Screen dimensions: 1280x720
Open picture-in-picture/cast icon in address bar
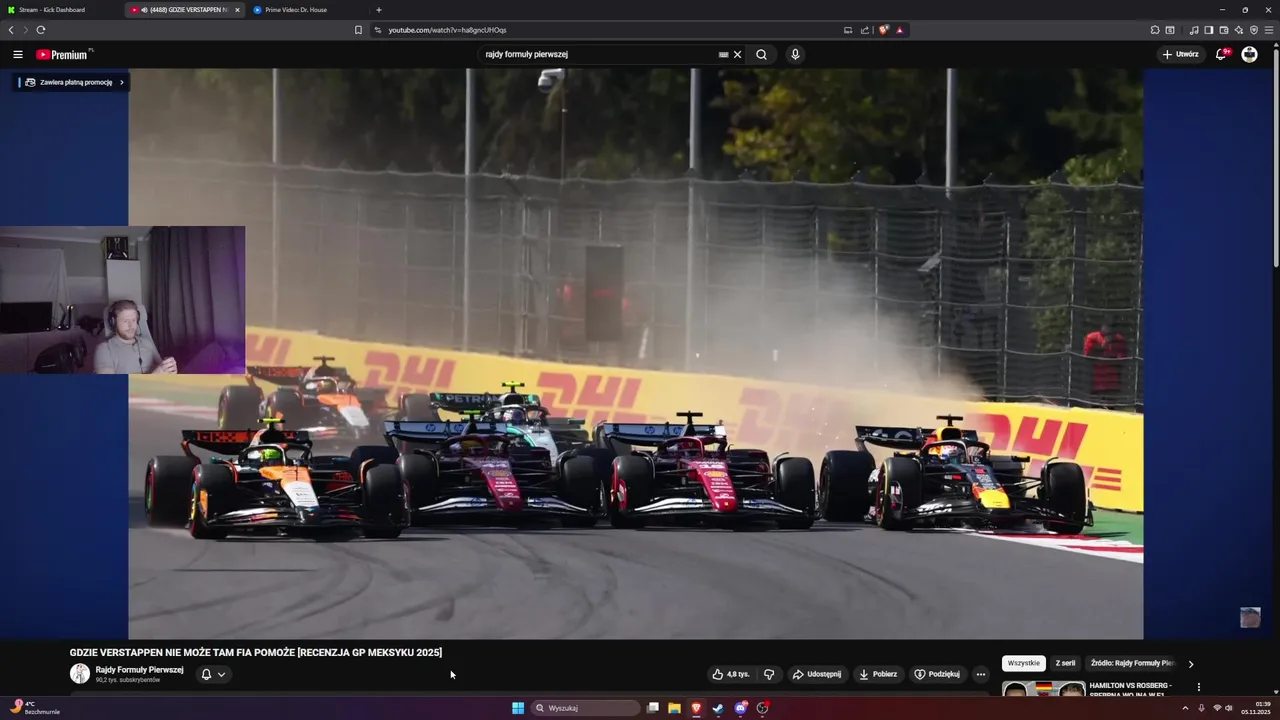848,30
